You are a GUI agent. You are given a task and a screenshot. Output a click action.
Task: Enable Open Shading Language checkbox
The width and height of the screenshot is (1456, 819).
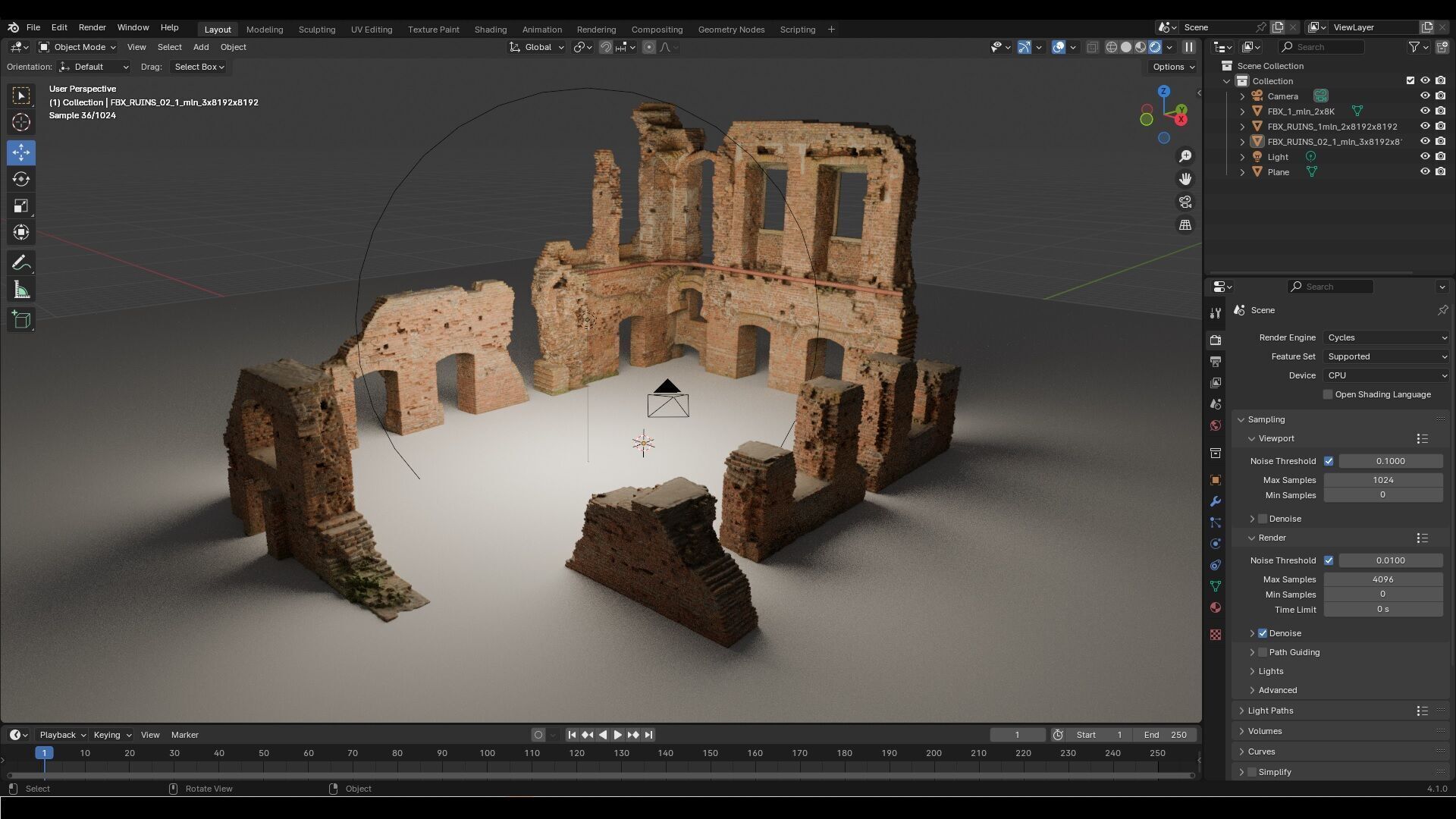click(x=1328, y=394)
